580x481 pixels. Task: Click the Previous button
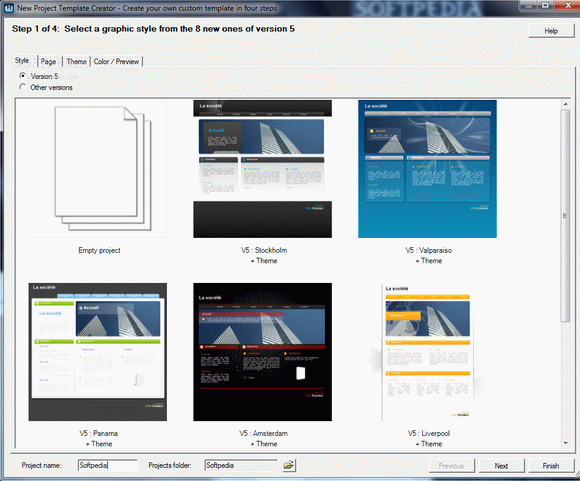coord(451,466)
